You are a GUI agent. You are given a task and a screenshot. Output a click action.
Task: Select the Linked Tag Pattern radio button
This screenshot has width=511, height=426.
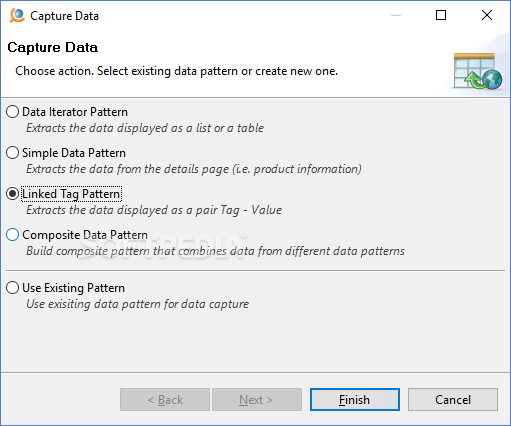(12, 194)
